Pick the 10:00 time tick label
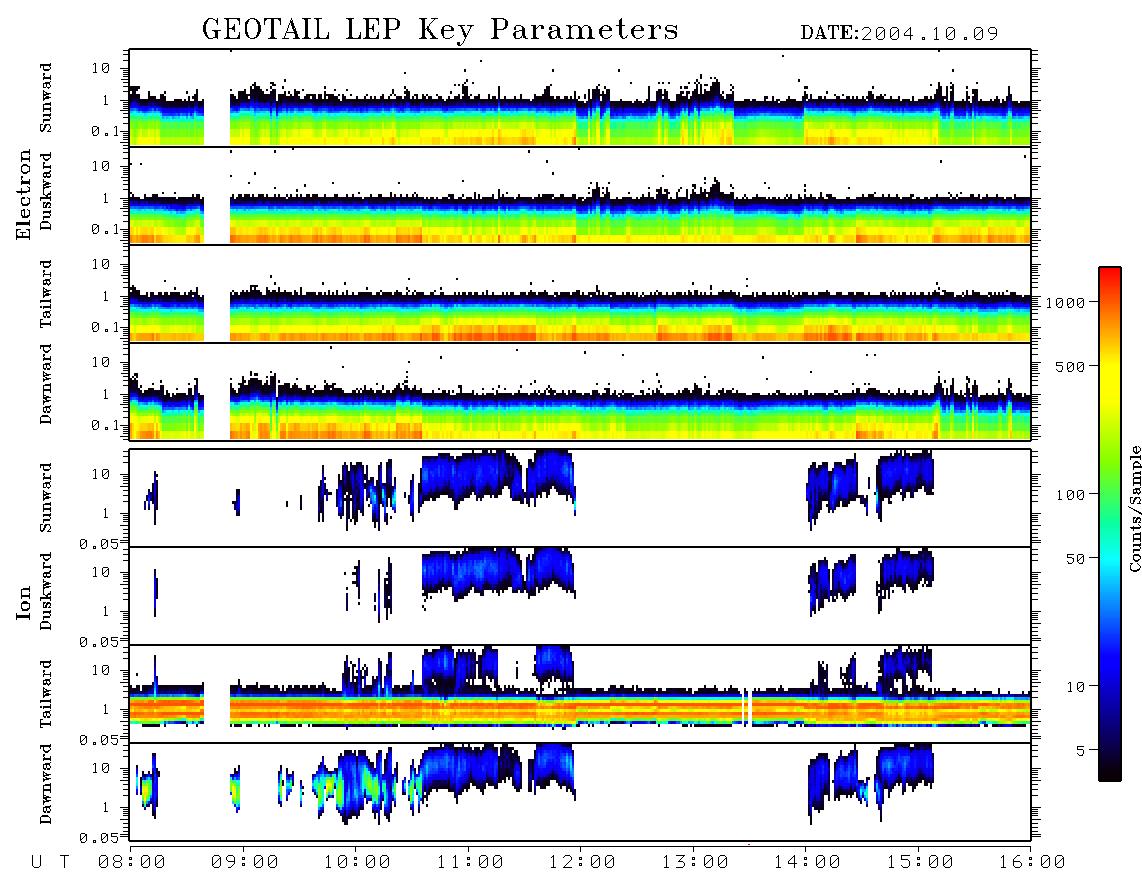Image resolution: width=1142 pixels, height=880 pixels. point(357,862)
